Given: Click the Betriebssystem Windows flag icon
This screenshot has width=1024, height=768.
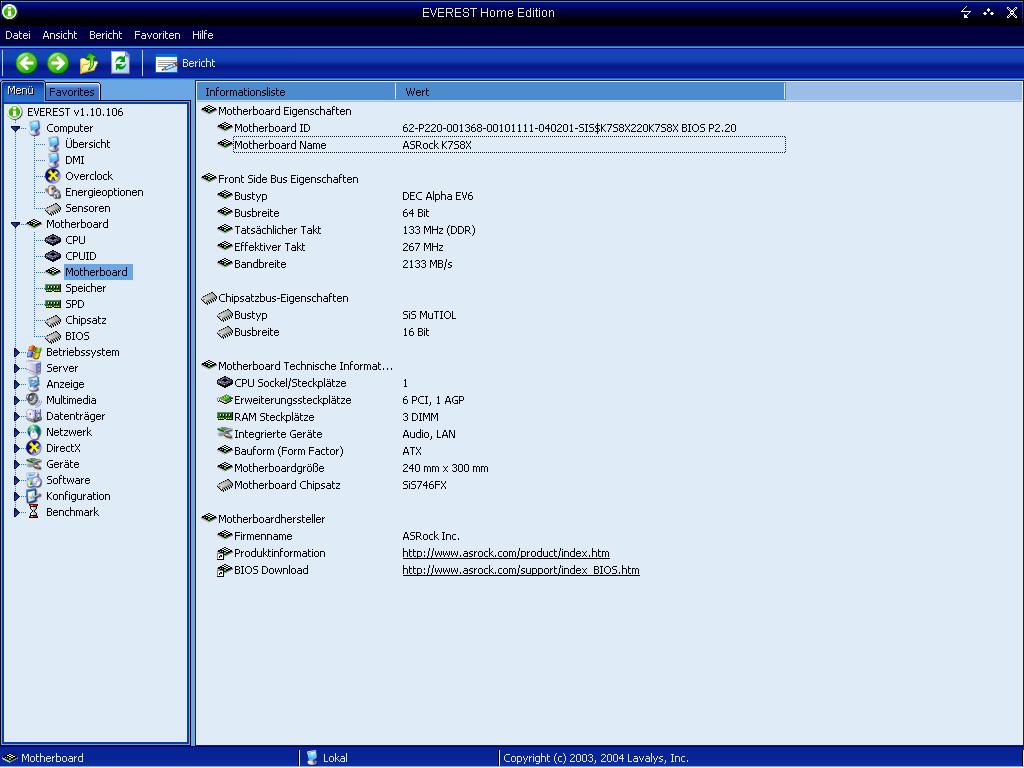Looking at the screenshot, I should point(34,352).
